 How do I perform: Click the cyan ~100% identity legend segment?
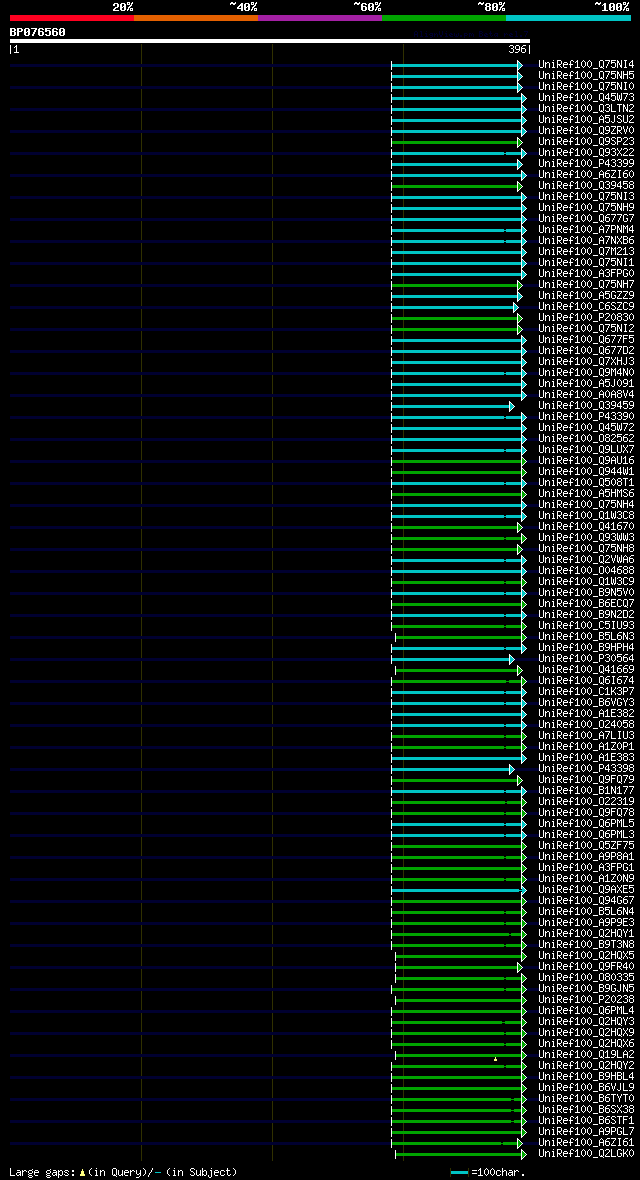[568, 17]
